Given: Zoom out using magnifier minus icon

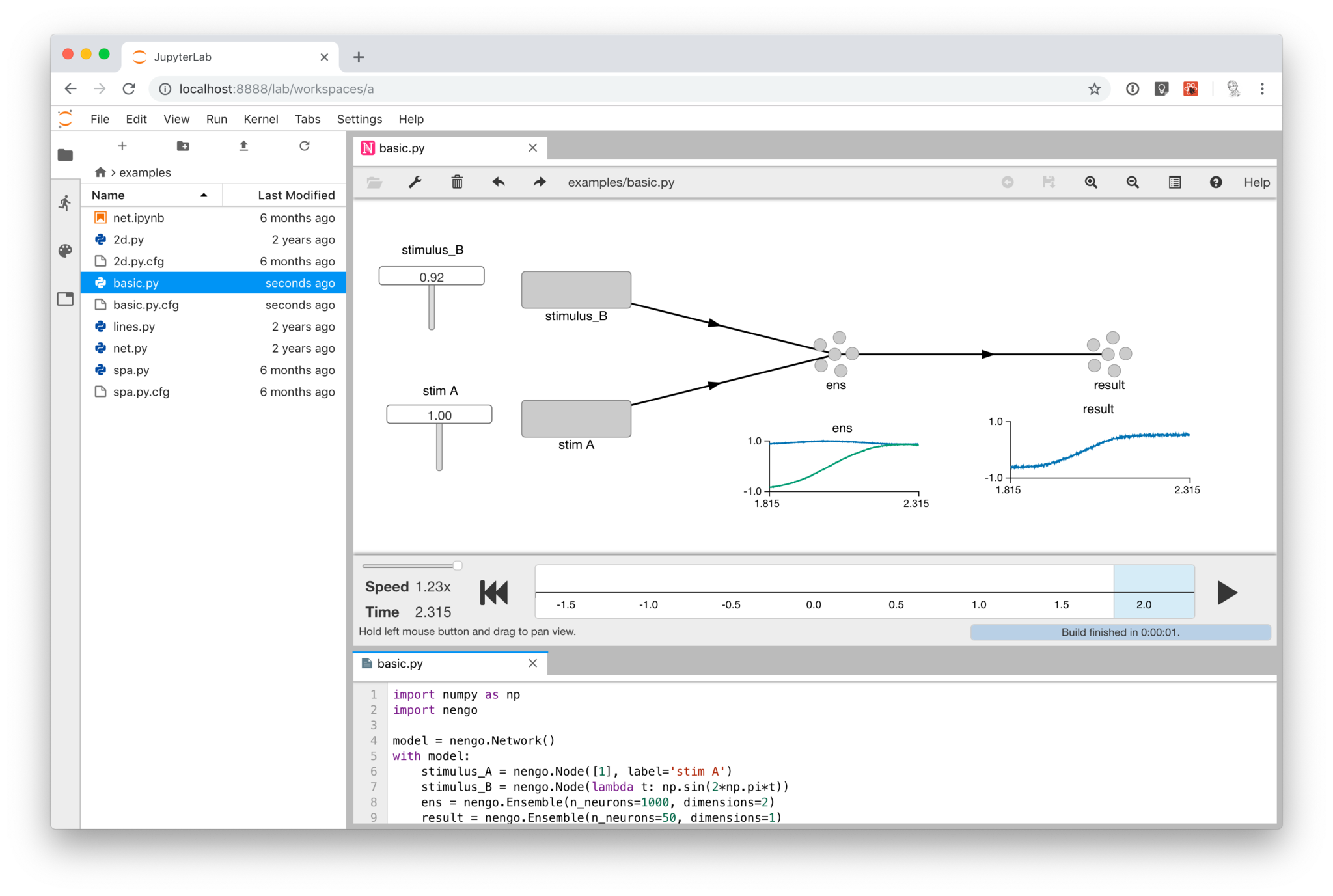Looking at the screenshot, I should [1133, 182].
